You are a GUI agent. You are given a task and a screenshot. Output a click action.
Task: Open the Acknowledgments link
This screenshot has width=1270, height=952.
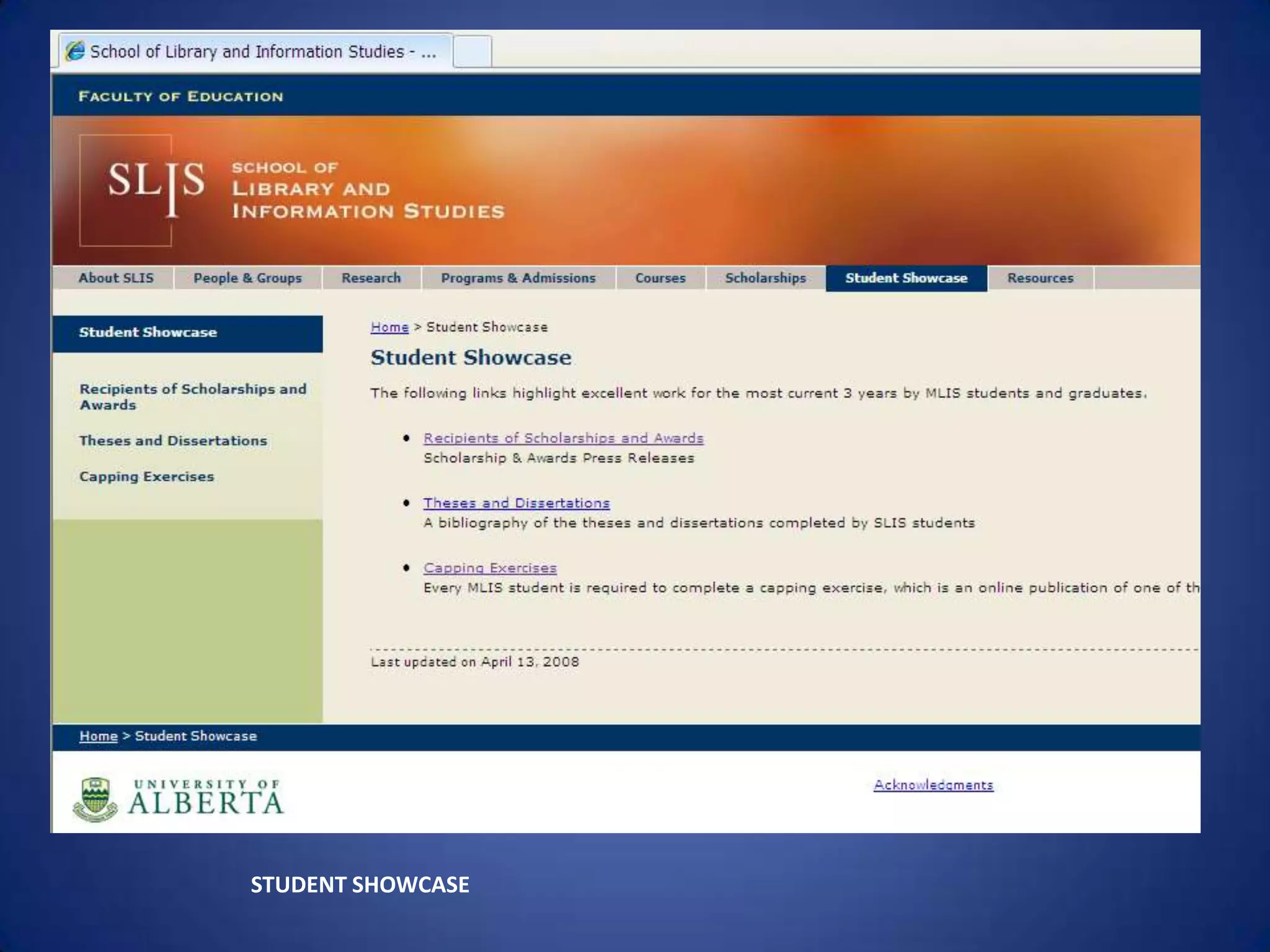[x=933, y=785]
